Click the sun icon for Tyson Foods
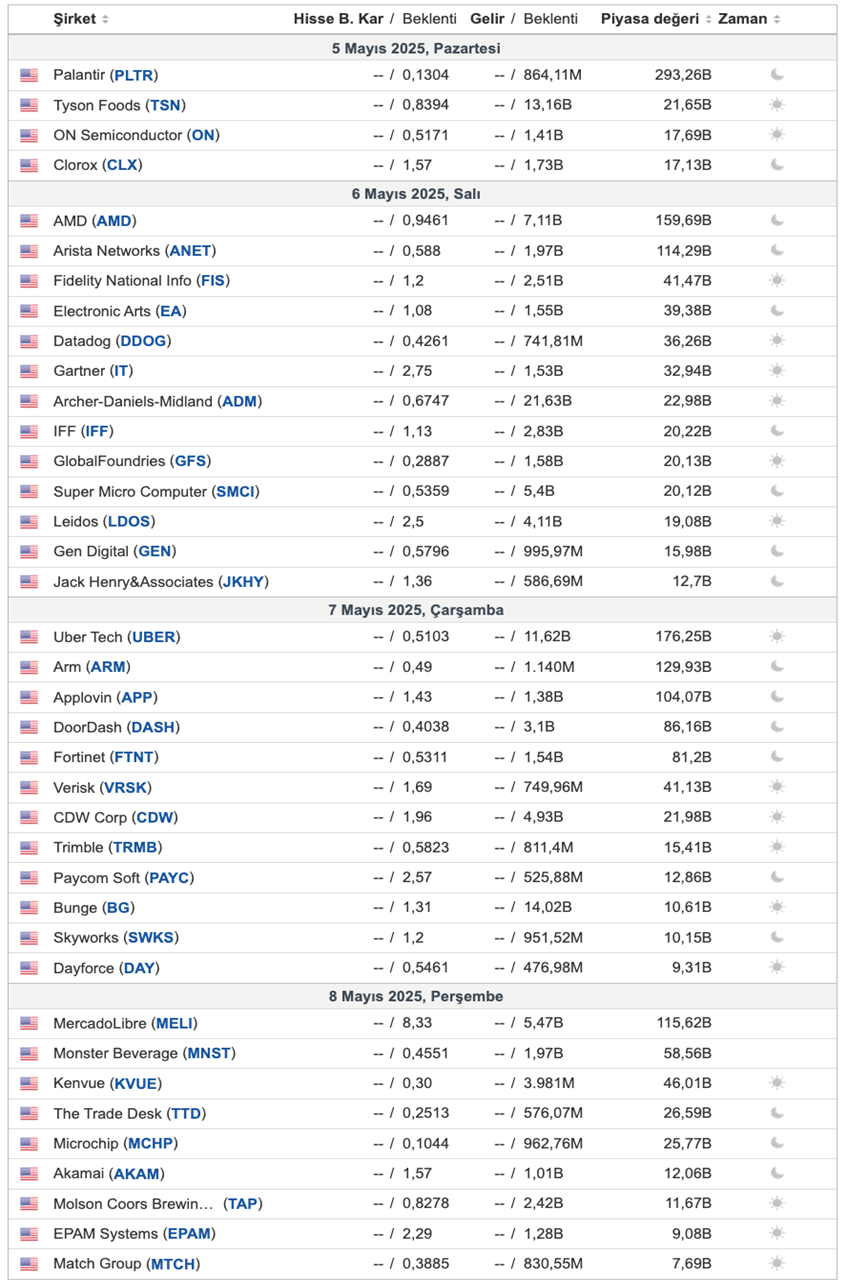This screenshot has width=847, height=1286. [777, 105]
